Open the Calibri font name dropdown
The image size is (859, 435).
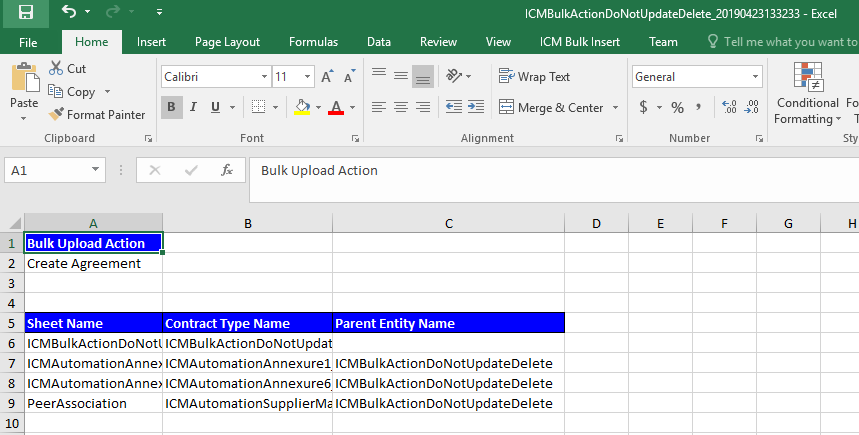point(264,77)
